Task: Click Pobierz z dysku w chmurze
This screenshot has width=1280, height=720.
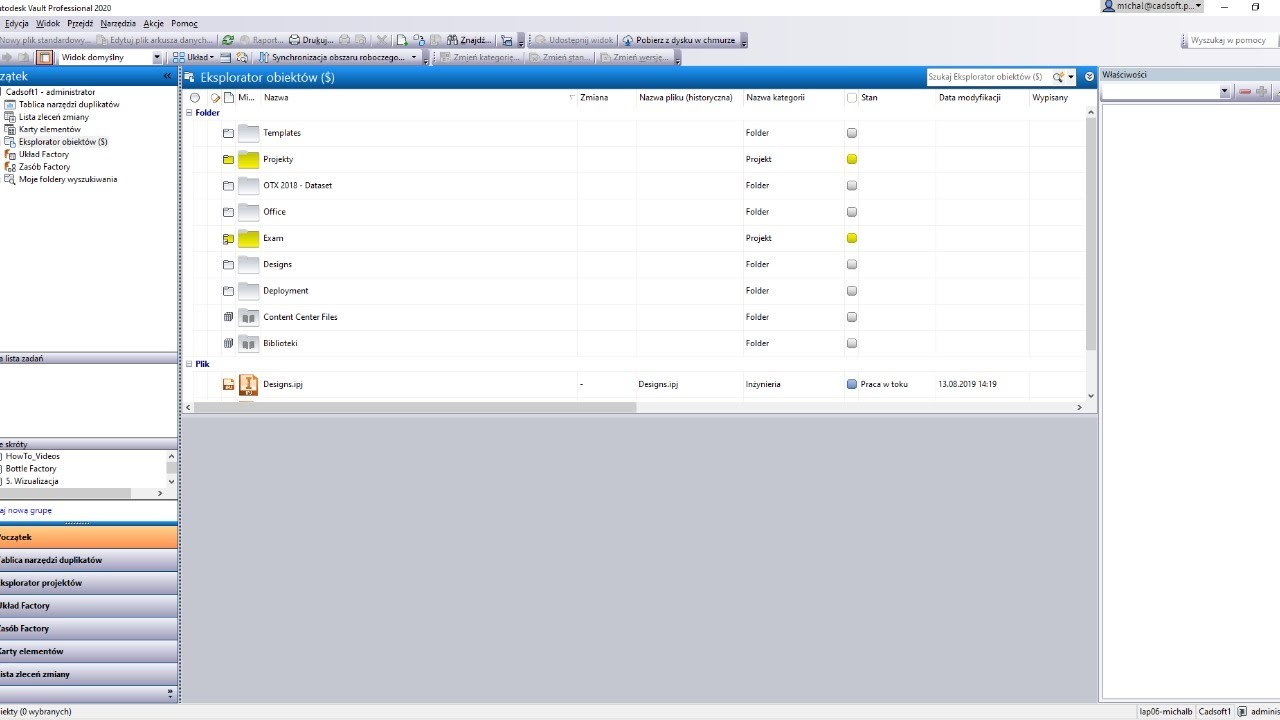Action: [679, 40]
